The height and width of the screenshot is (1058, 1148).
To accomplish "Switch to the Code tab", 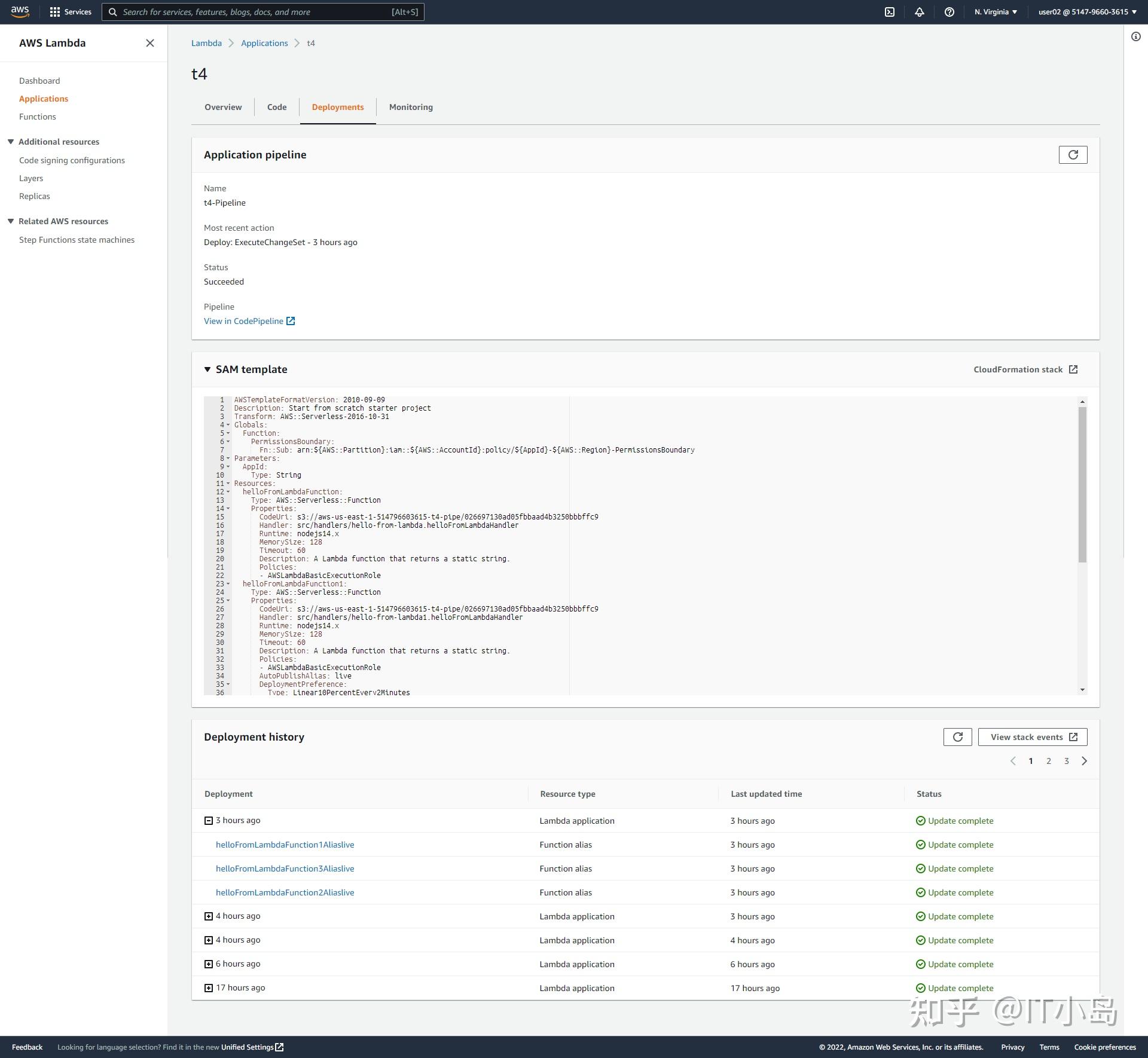I will (x=277, y=106).
